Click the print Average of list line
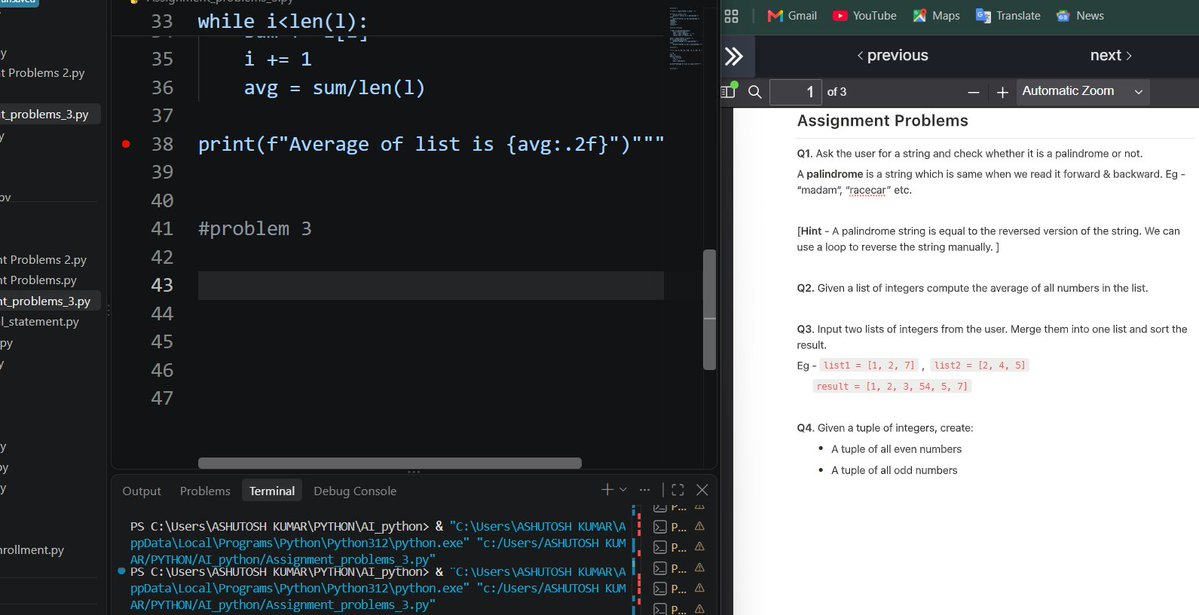The width and height of the screenshot is (1199, 615). 431,144
